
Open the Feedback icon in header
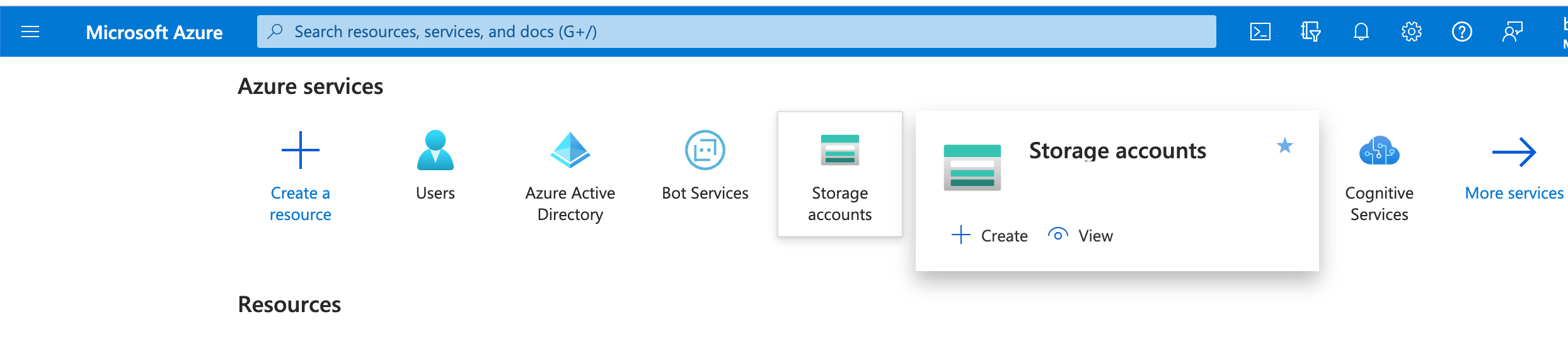(x=1512, y=32)
